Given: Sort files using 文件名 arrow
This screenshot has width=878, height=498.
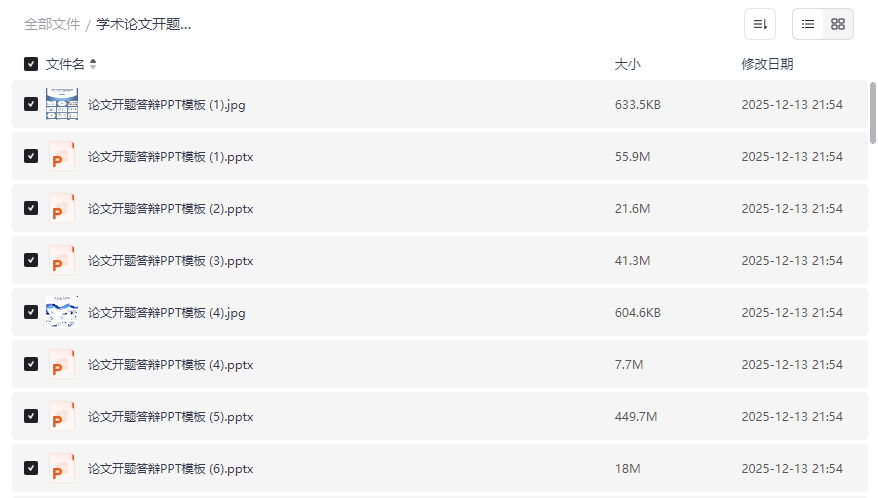Looking at the screenshot, I should click(93, 64).
